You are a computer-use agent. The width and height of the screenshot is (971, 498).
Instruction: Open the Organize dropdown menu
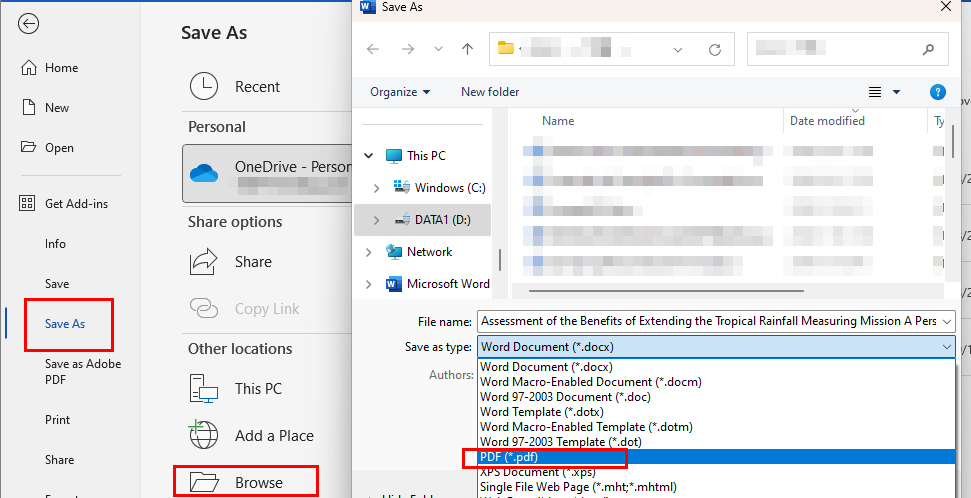pos(400,92)
